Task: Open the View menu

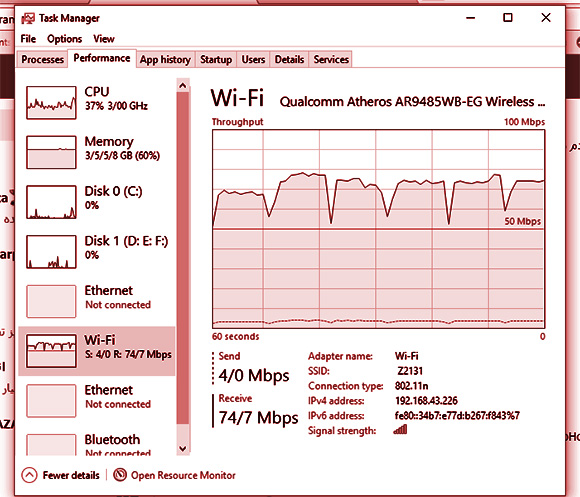Action: coord(104,39)
